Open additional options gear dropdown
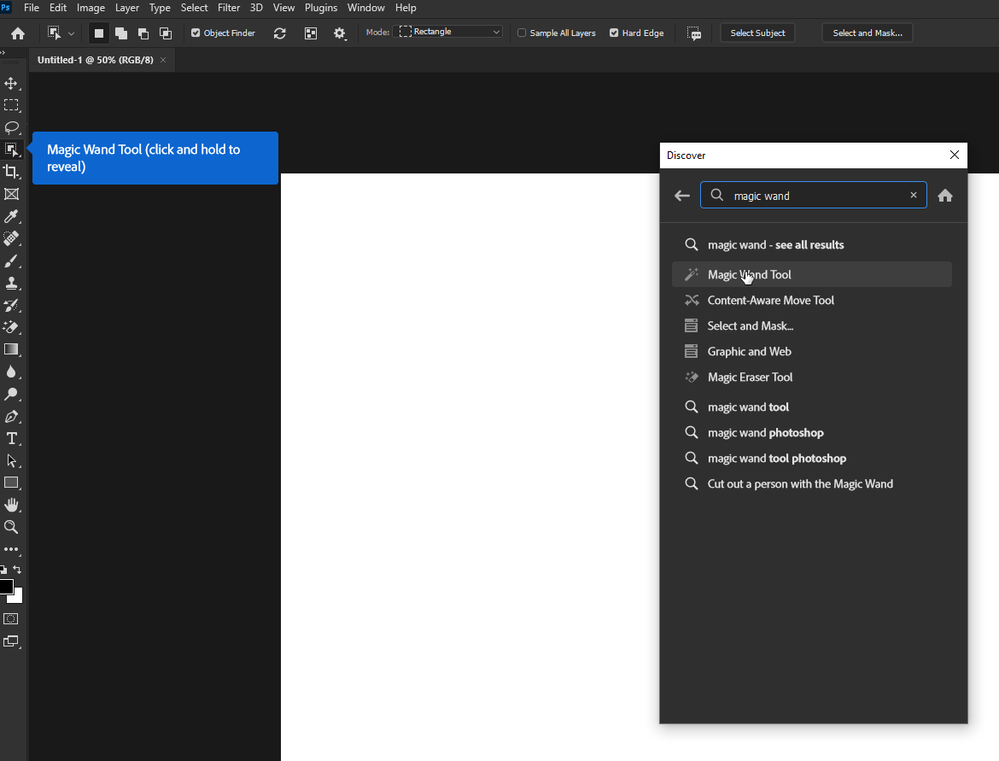Screen dimensions: 999x761 point(340,34)
